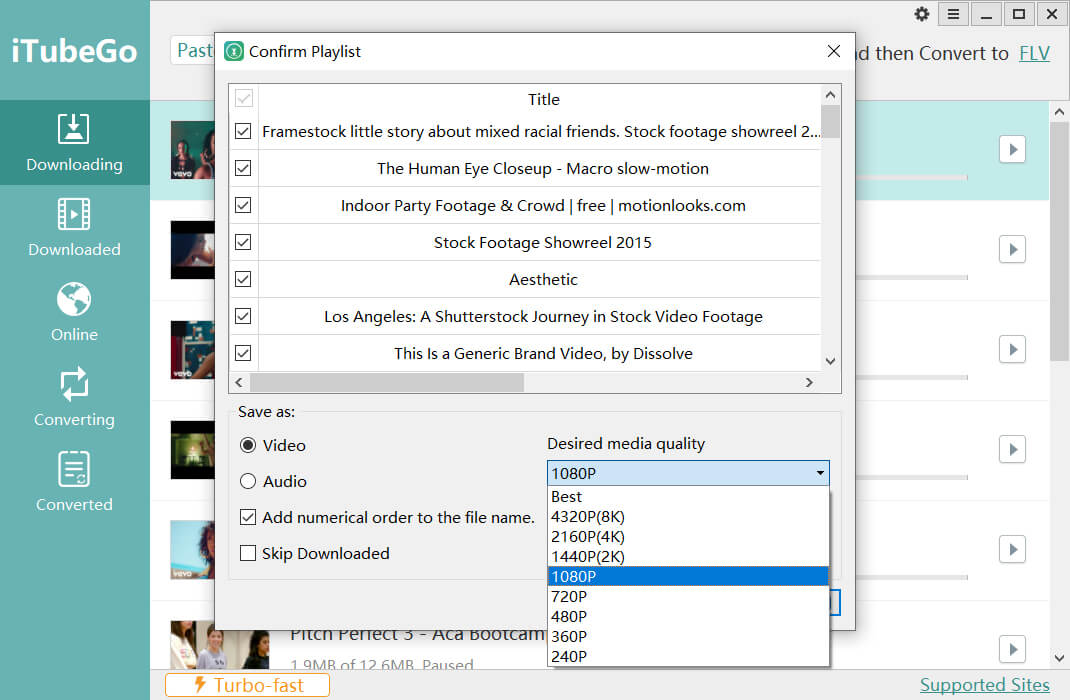This screenshot has width=1070, height=700.
Task: Select the Framestock little story title
Action: click(540, 132)
